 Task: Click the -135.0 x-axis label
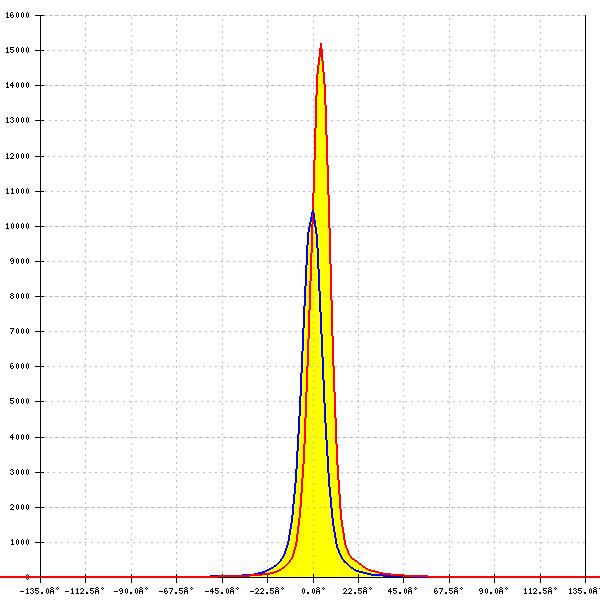[39, 591]
